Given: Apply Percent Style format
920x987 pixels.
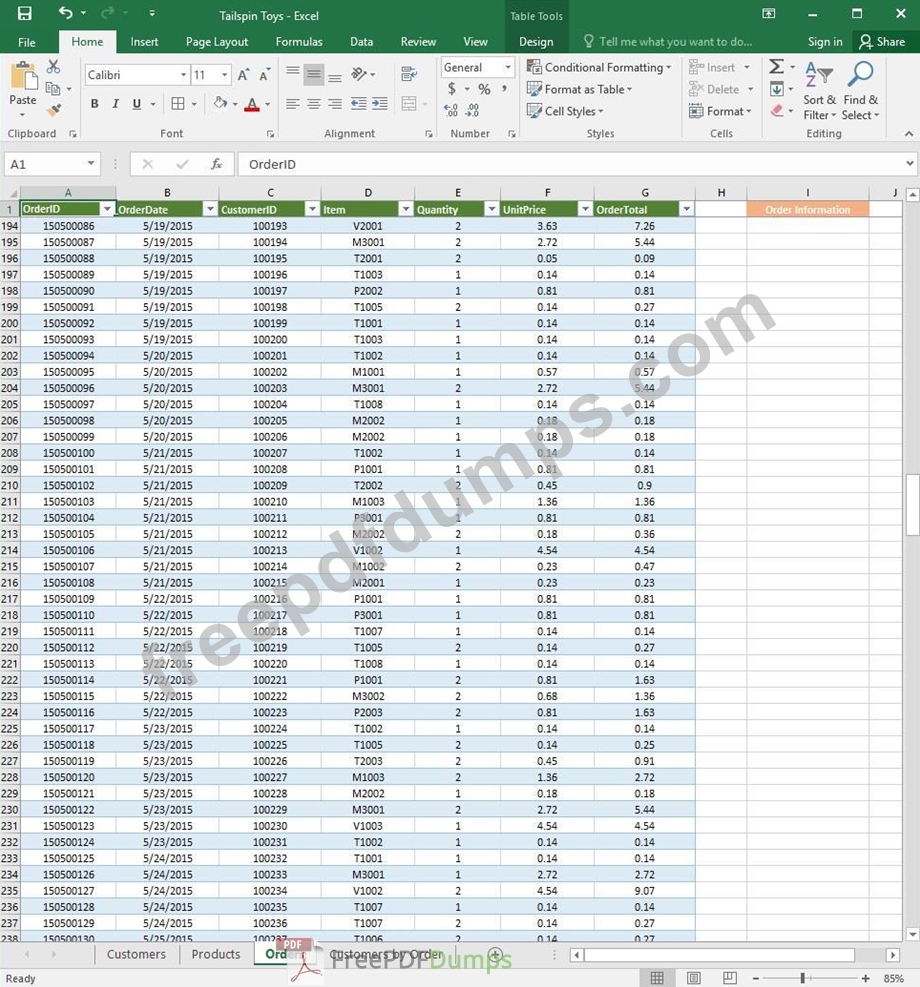Looking at the screenshot, I should point(484,89).
